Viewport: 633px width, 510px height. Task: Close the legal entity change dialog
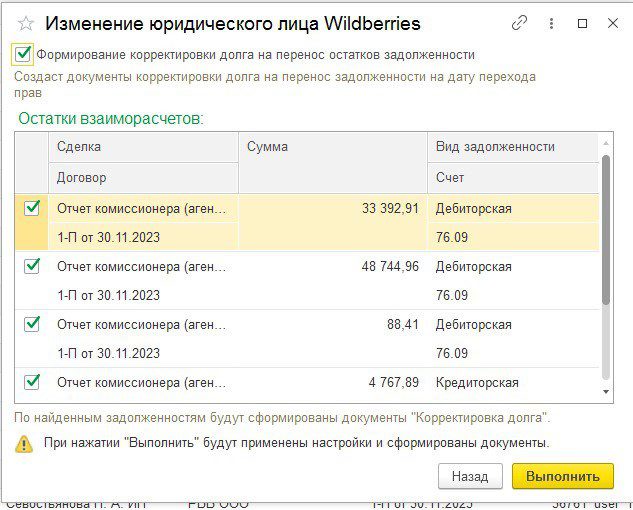612,23
